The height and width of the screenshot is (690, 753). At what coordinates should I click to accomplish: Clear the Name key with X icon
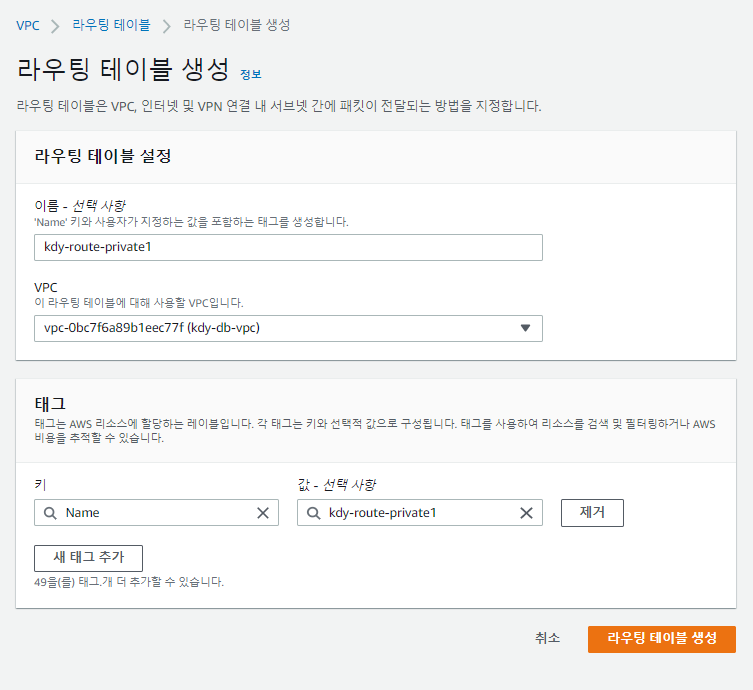tap(263, 513)
